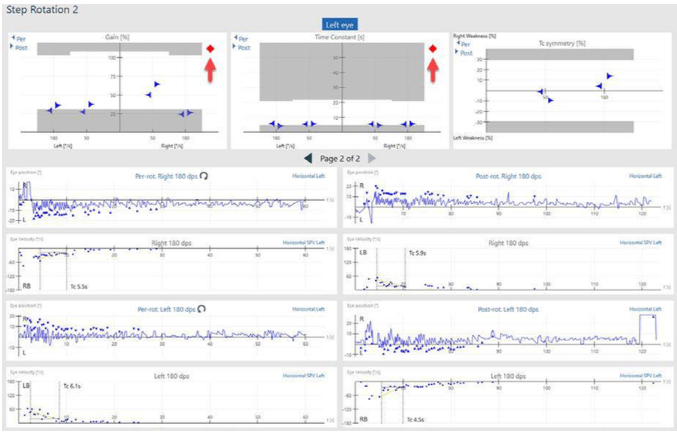Click the Step Rotation 2 title
Image resolution: width=677 pixels, height=432 pixels.
pos(42,8)
